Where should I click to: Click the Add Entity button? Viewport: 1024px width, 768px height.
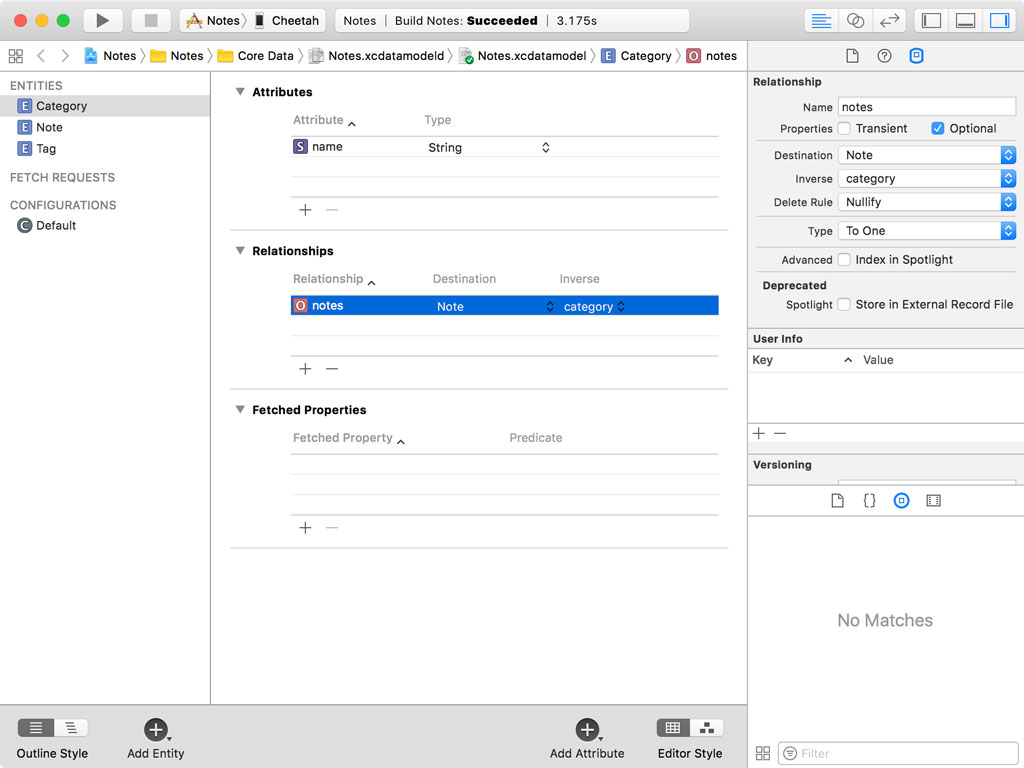155,730
